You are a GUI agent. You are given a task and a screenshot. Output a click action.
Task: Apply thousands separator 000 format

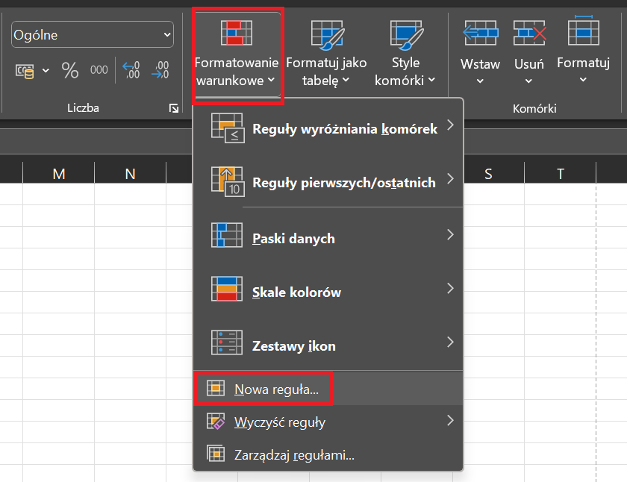coord(99,70)
